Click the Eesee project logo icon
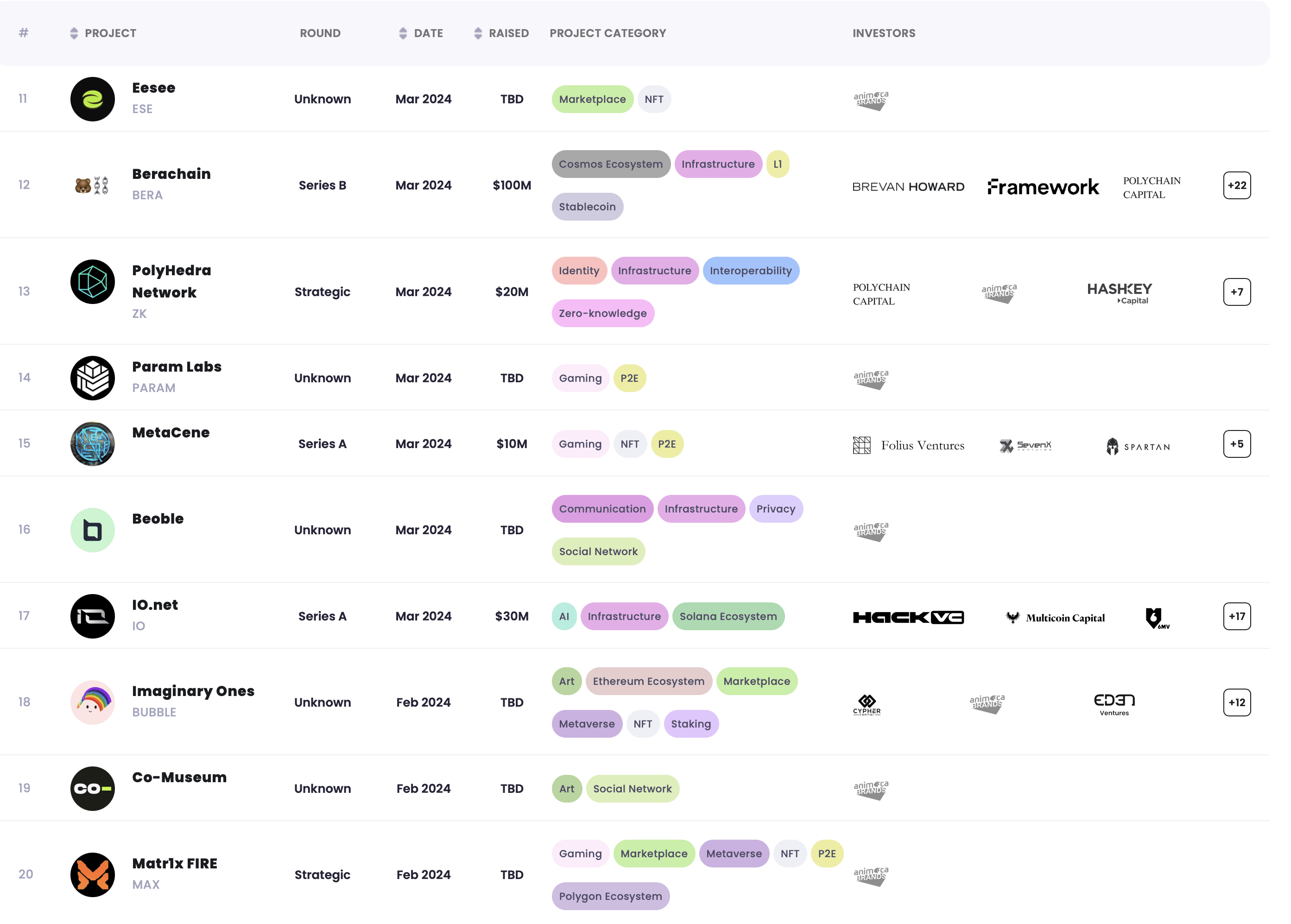 click(92, 99)
